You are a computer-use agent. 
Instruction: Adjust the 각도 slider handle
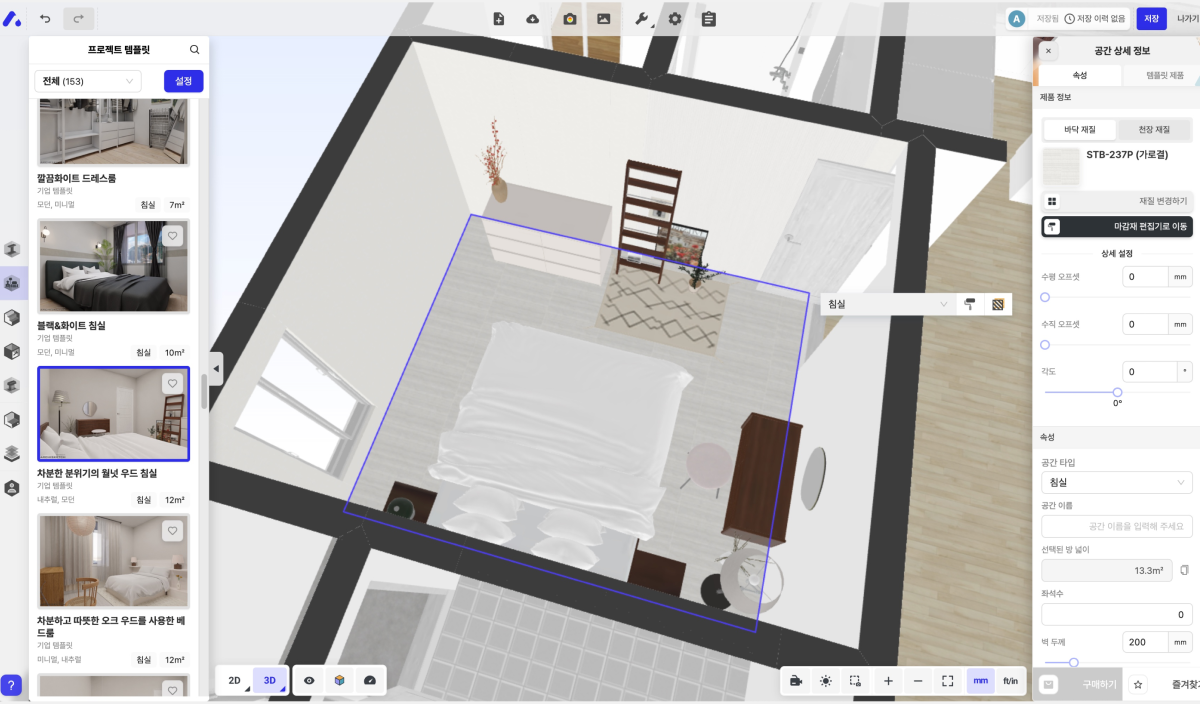(1117, 392)
